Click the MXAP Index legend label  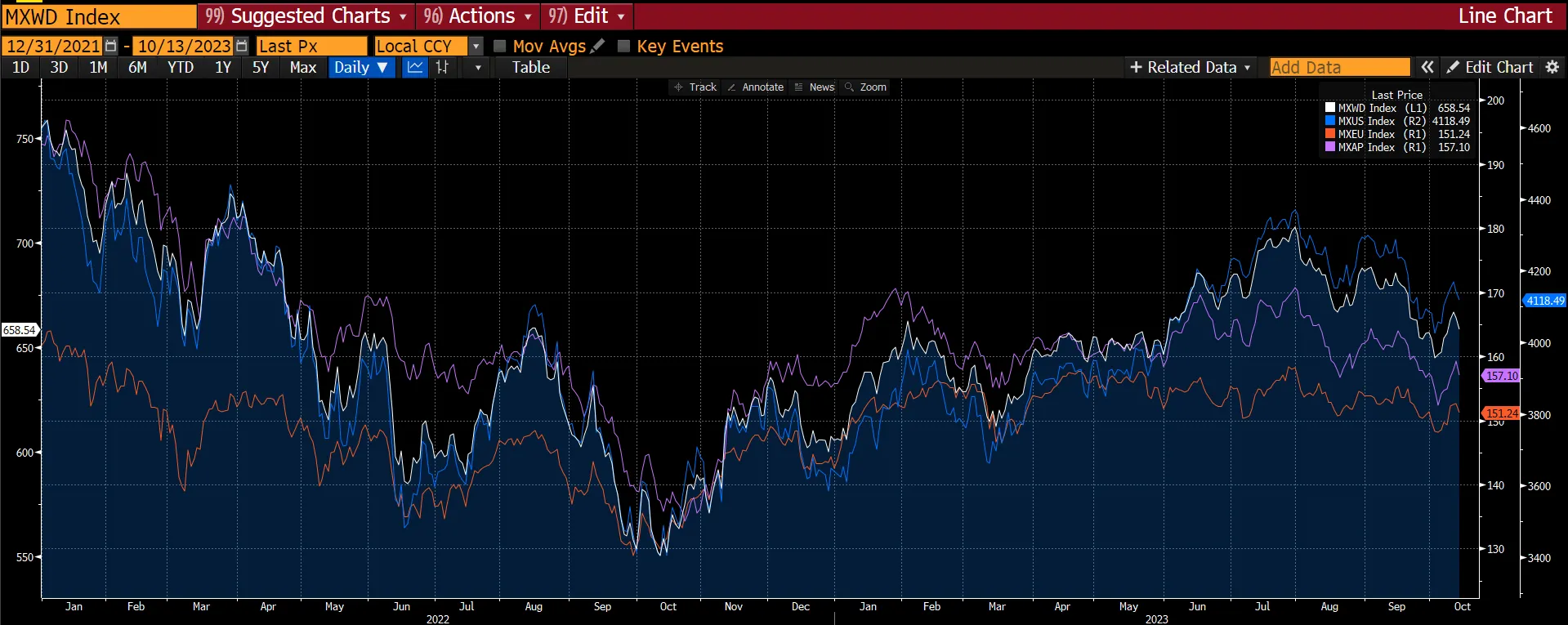[x=1367, y=147]
